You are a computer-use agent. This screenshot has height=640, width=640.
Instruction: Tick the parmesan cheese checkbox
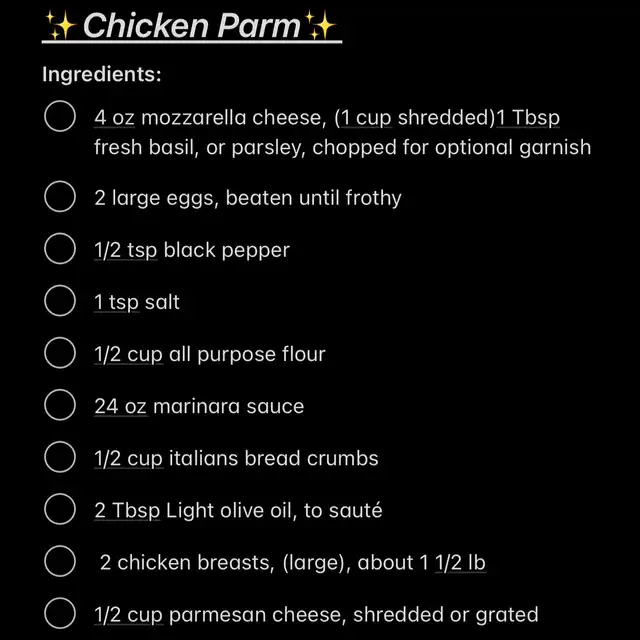[60, 614]
